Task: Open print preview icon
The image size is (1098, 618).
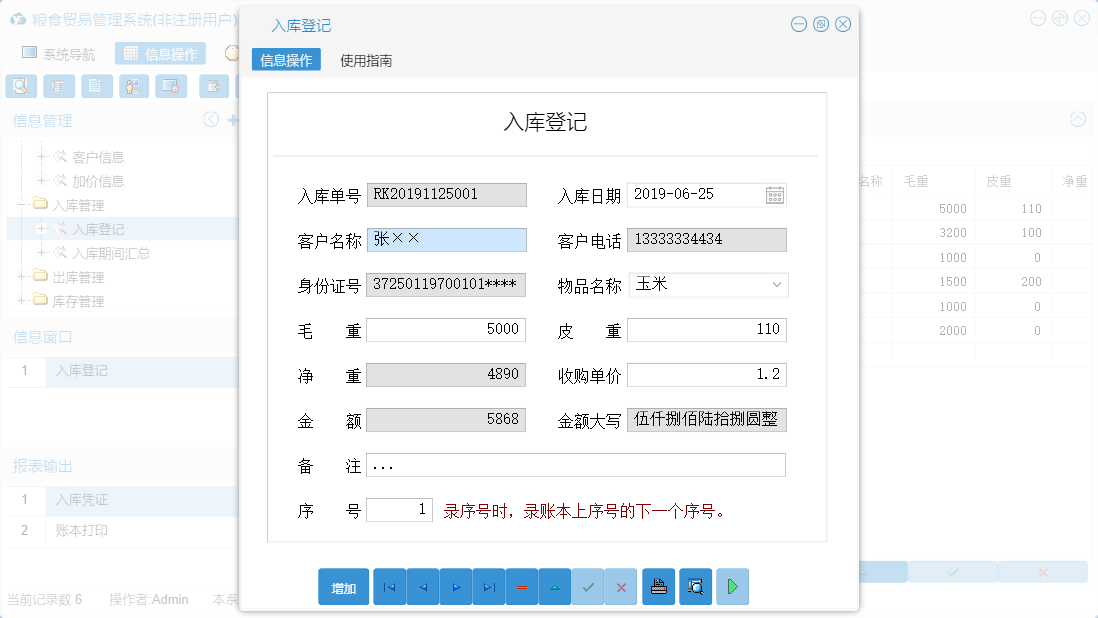Action: [x=695, y=587]
